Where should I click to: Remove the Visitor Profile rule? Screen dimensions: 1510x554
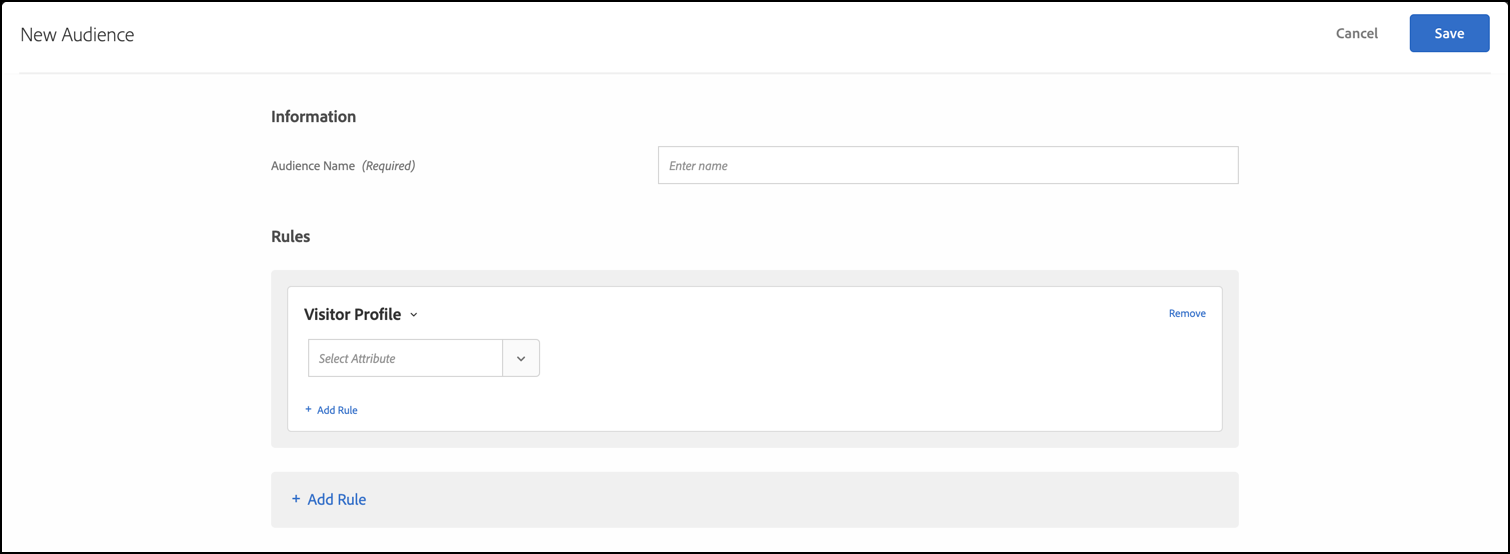click(x=1187, y=313)
